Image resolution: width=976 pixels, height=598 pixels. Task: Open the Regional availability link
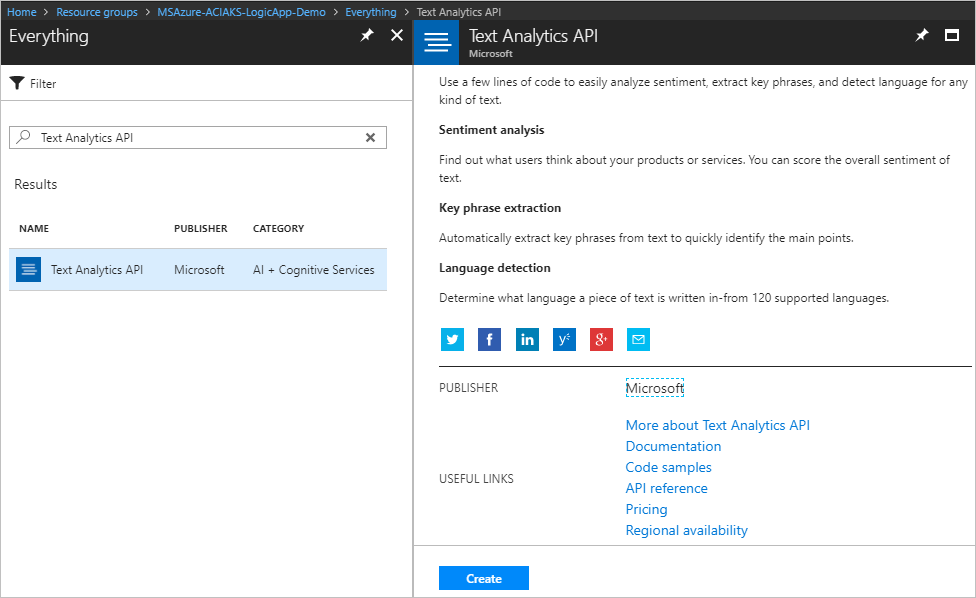tap(687, 530)
